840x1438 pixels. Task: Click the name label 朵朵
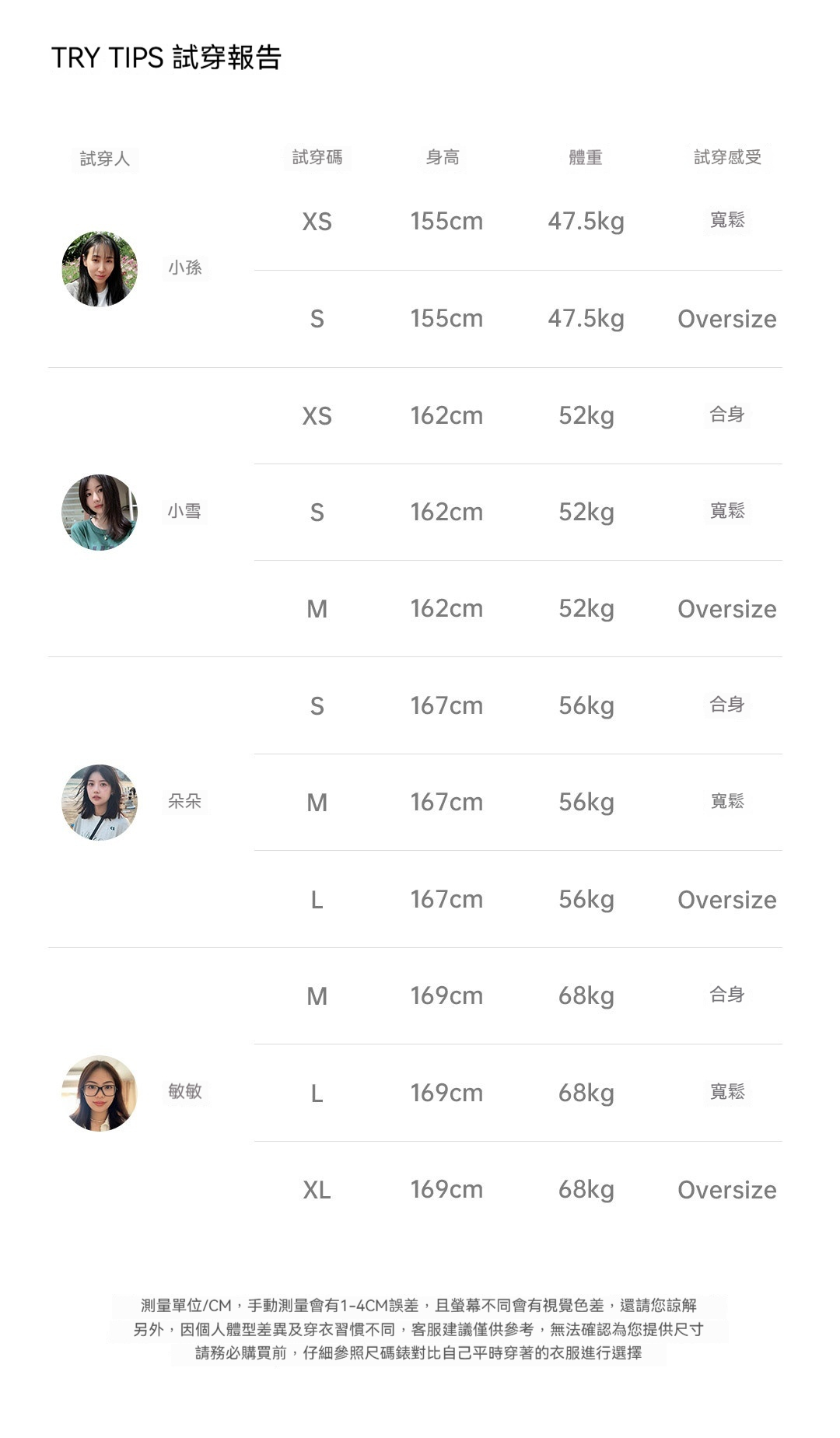coord(185,801)
